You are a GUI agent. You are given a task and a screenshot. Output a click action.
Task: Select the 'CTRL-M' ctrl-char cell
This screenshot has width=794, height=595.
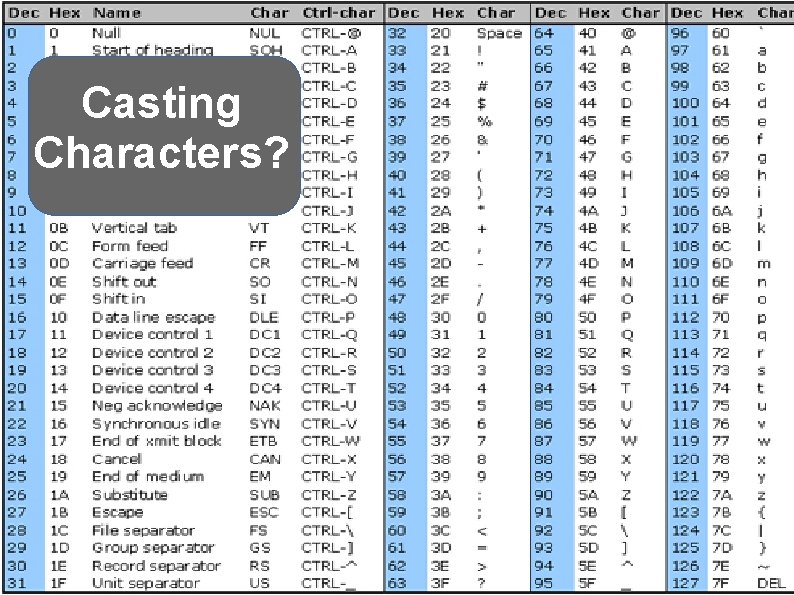[330, 264]
